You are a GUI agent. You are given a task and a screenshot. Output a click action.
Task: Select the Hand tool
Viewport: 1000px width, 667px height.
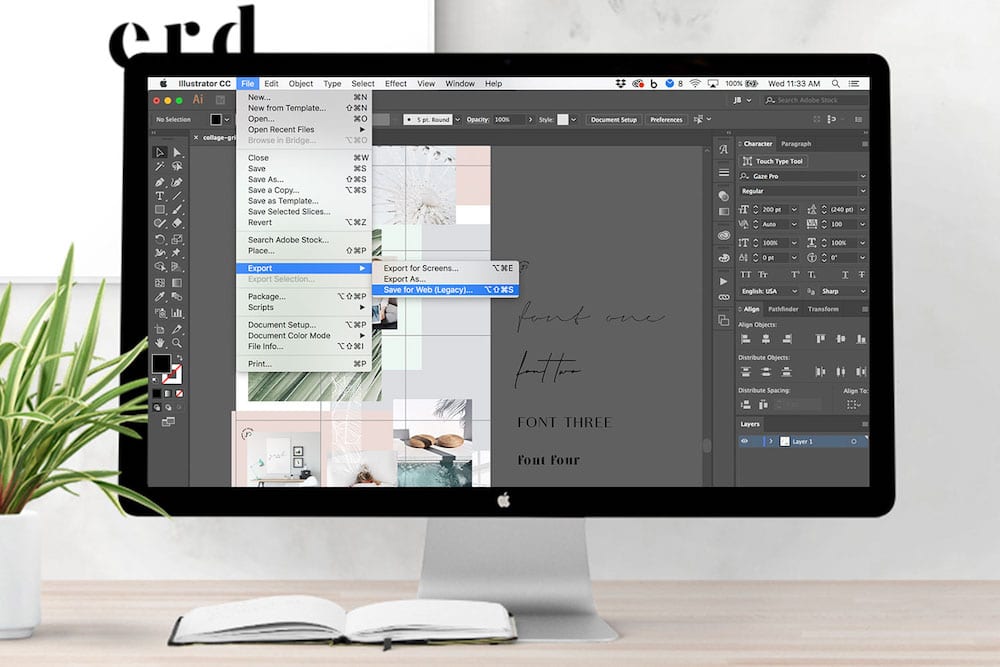[x=159, y=343]
